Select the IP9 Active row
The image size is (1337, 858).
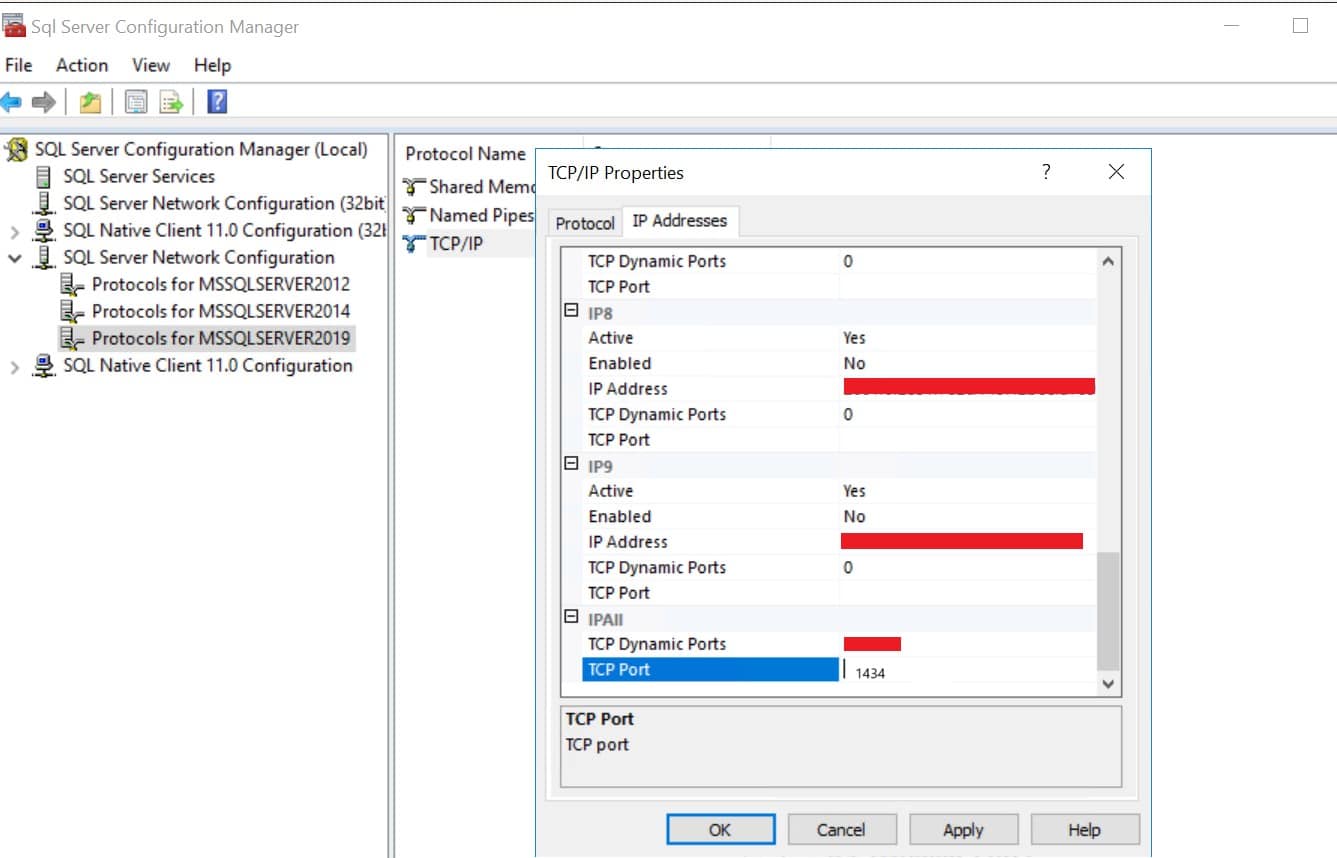click(x=839, y=491)
